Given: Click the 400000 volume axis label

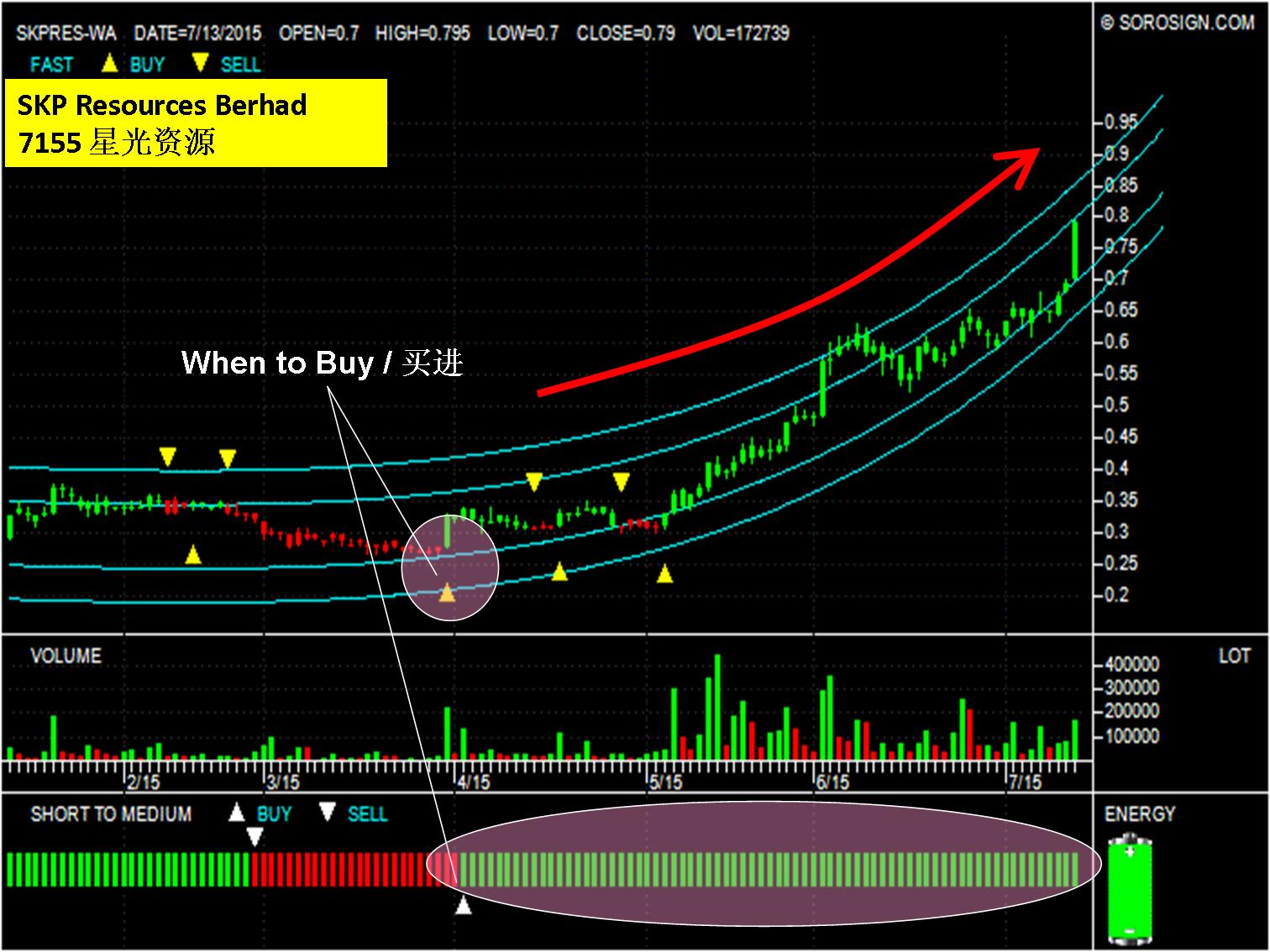Looking at the screenshot, I should tap(1131, 664).
